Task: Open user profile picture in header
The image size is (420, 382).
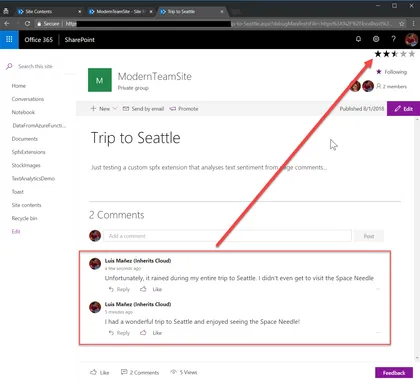Action: 411,40
